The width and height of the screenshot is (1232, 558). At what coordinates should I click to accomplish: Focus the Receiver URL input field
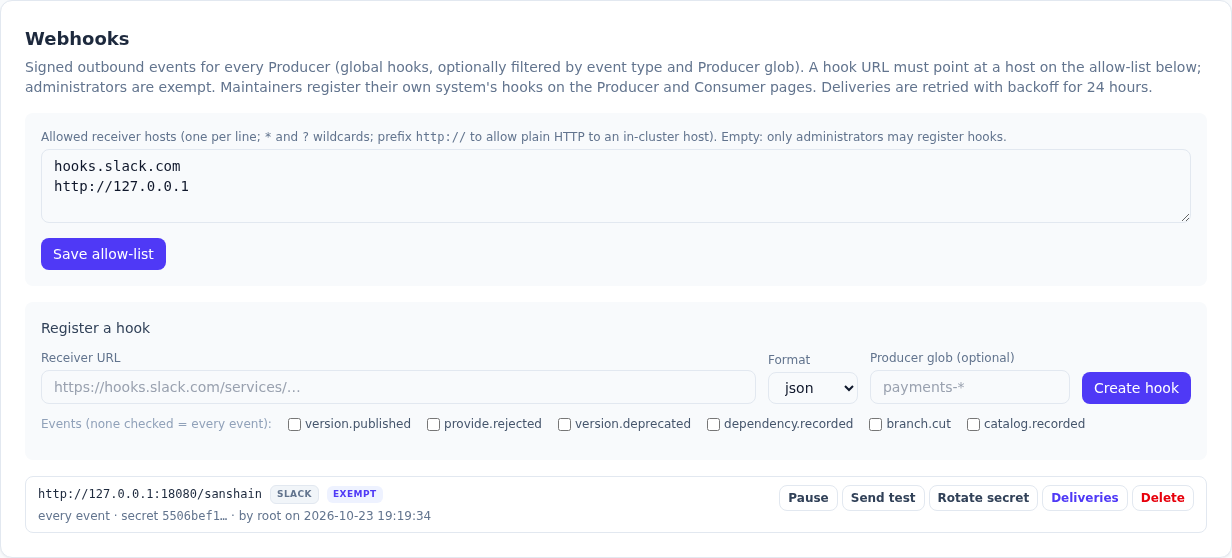click(398, 387)
